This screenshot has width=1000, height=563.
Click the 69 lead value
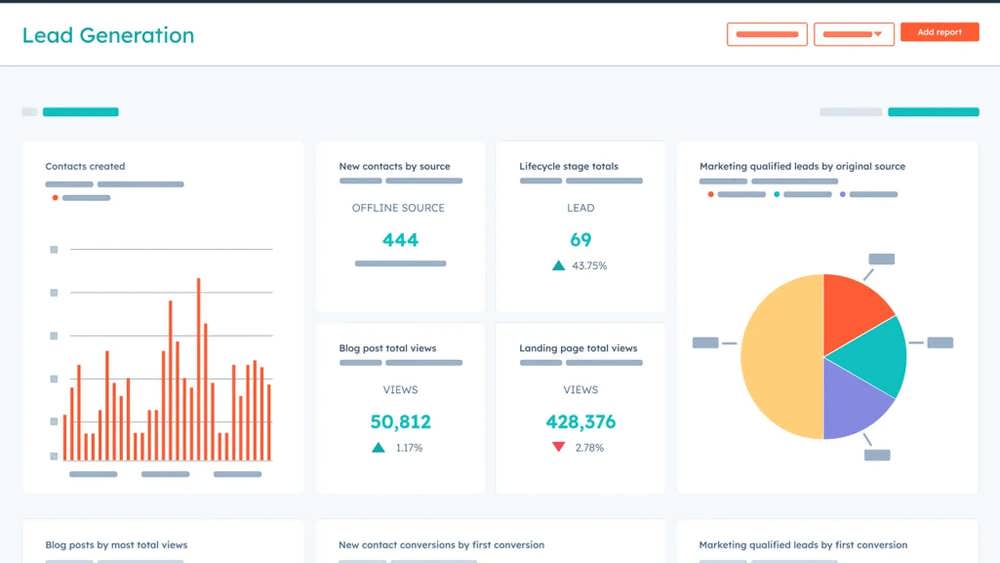(580, 240)
